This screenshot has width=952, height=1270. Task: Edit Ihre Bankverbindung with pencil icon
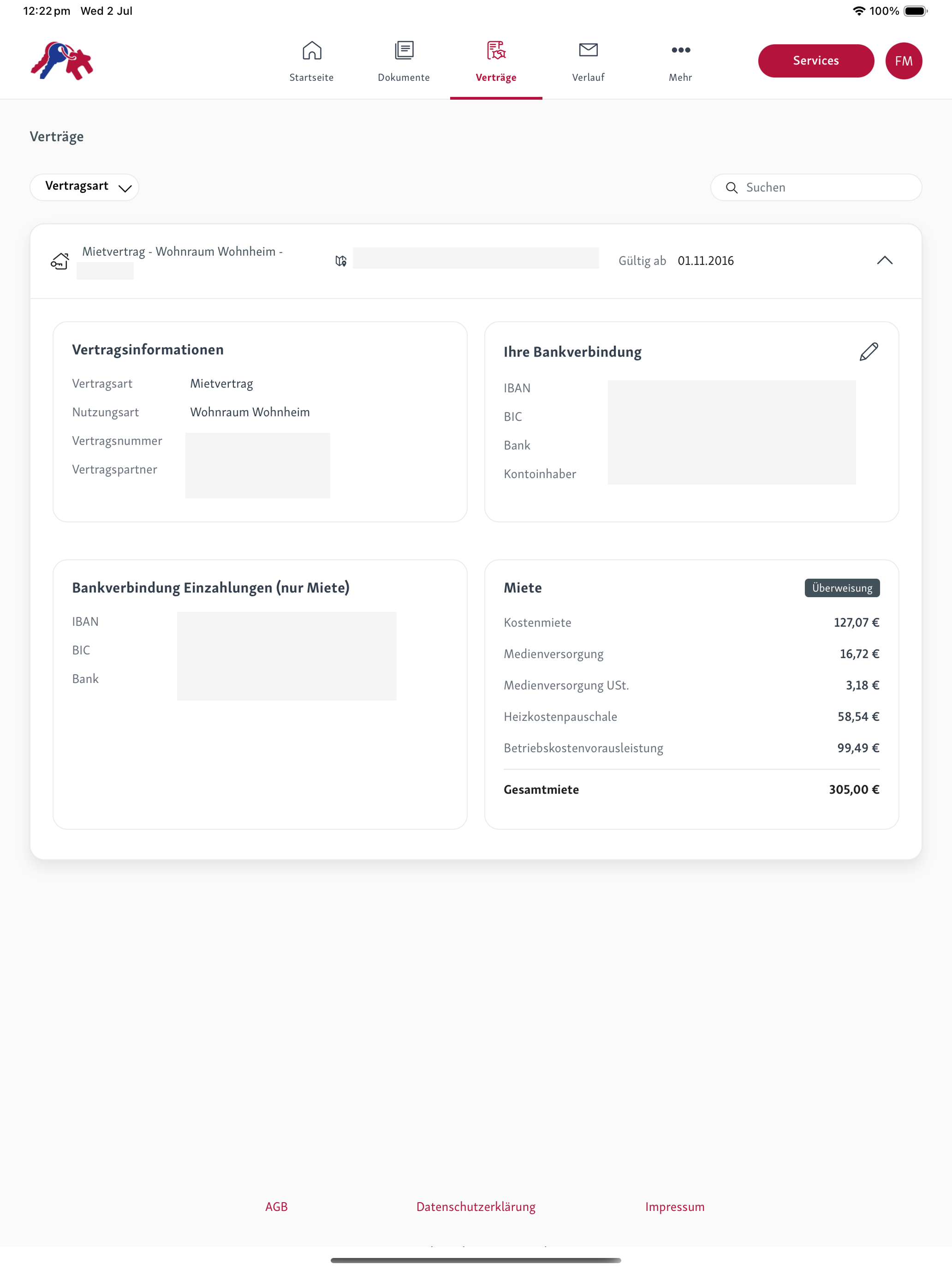[869, 351]
